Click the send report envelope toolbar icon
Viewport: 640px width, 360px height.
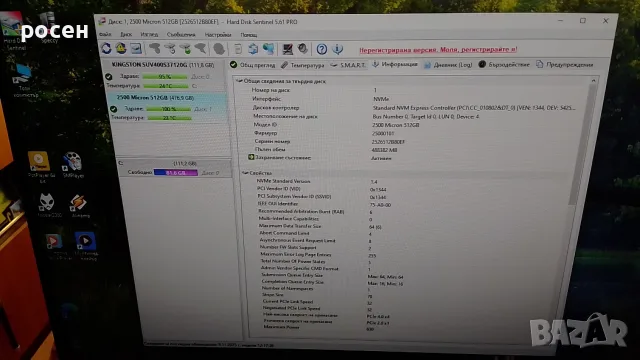pyautogui.click(x=136, y=49)
